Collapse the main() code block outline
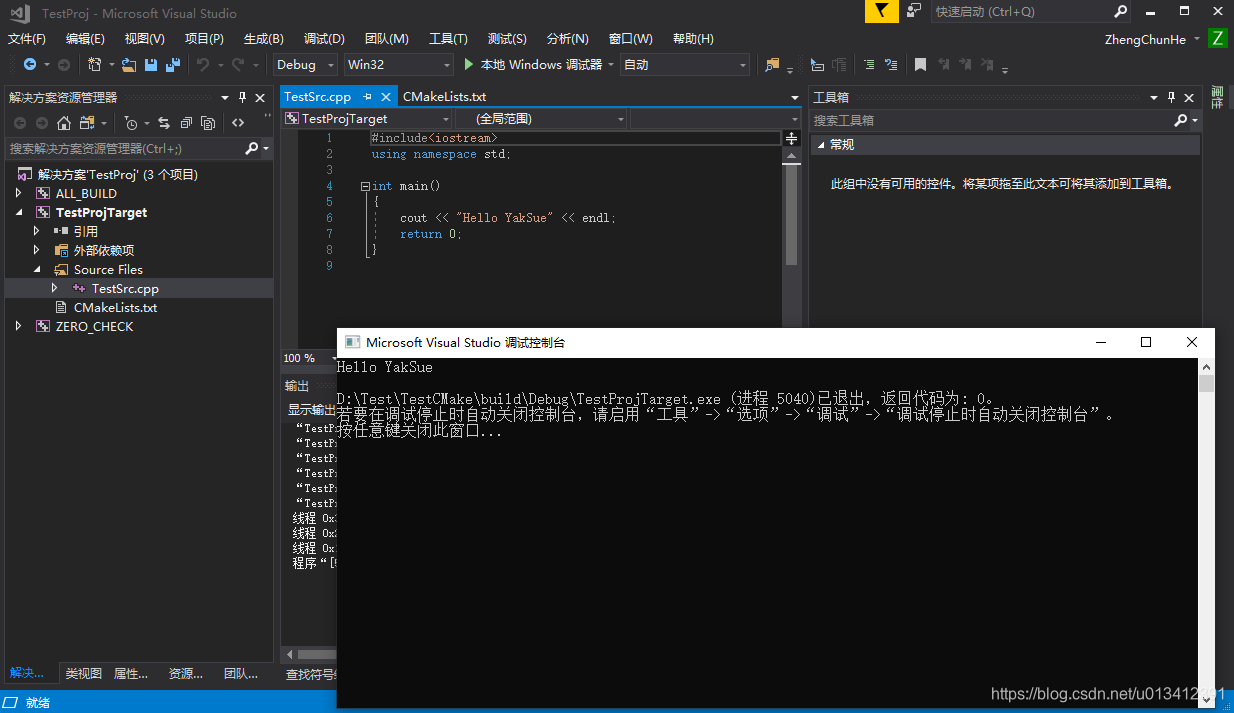 (366, 186)
